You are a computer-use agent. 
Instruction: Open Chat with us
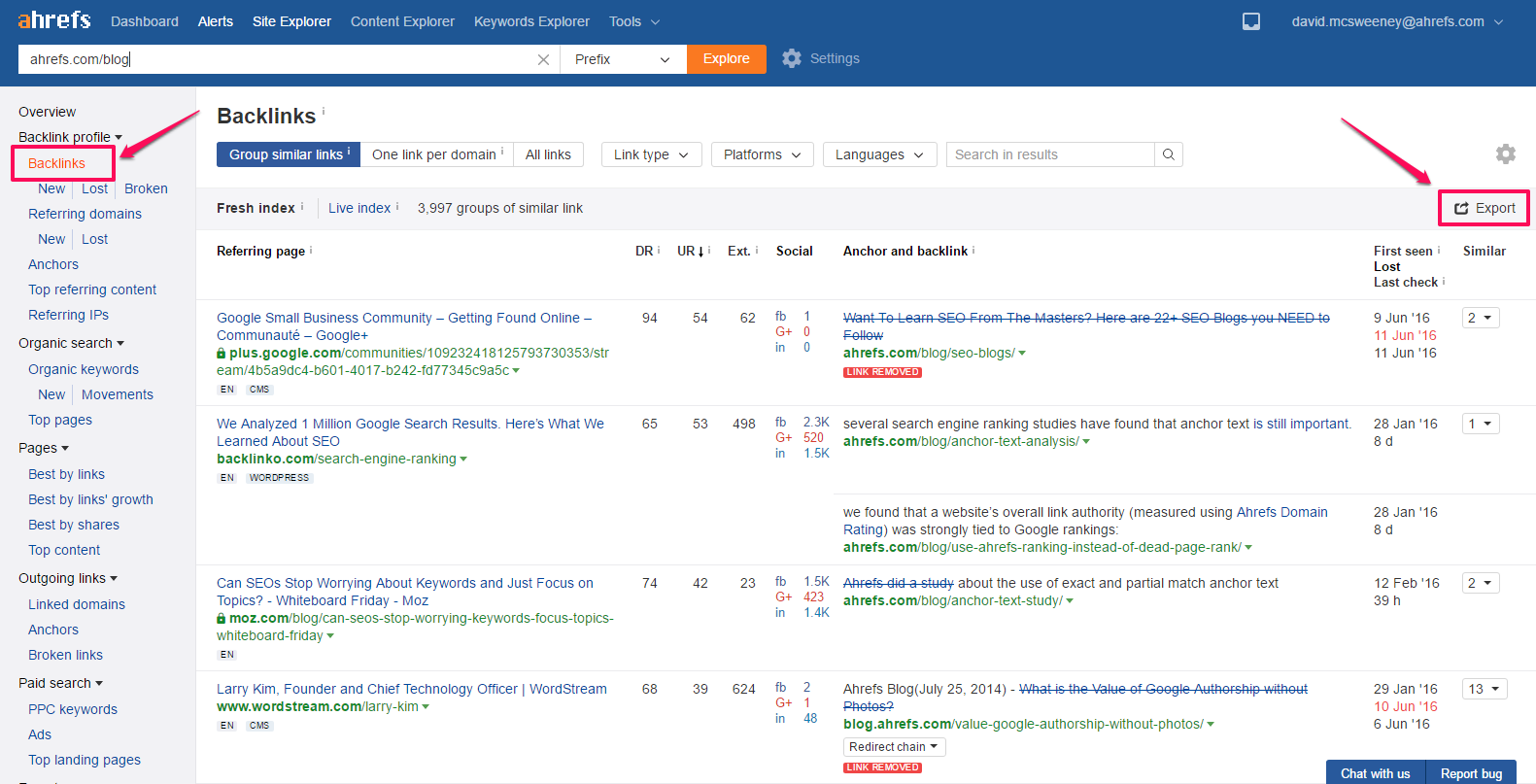point(1375,773)
